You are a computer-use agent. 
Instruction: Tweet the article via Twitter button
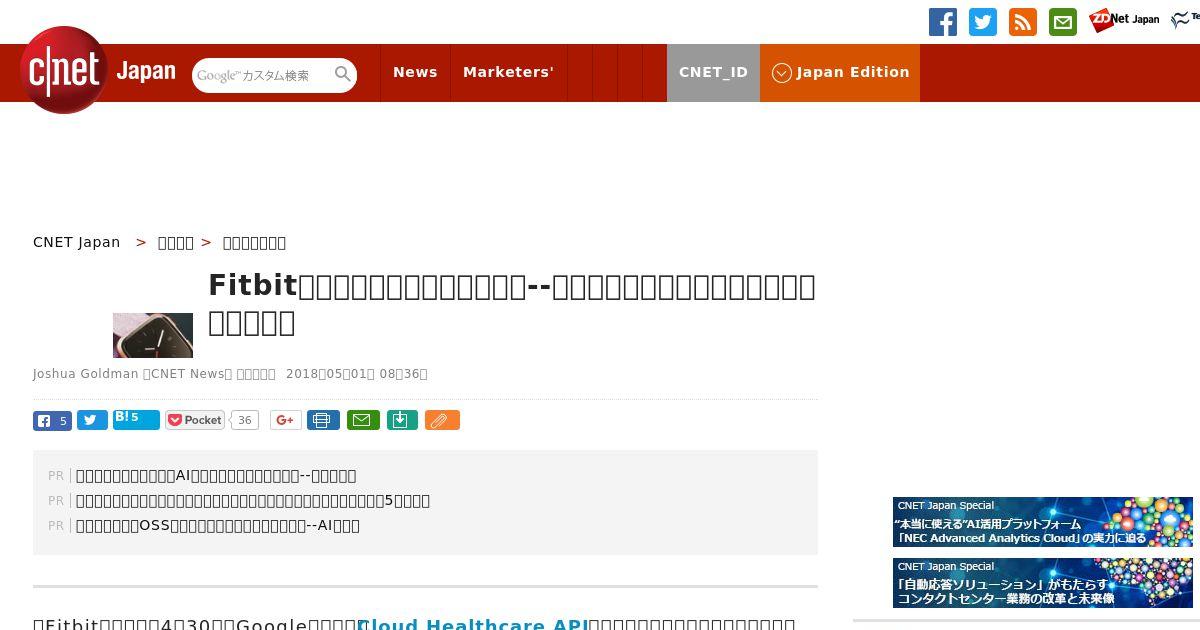tap(92, 421)
